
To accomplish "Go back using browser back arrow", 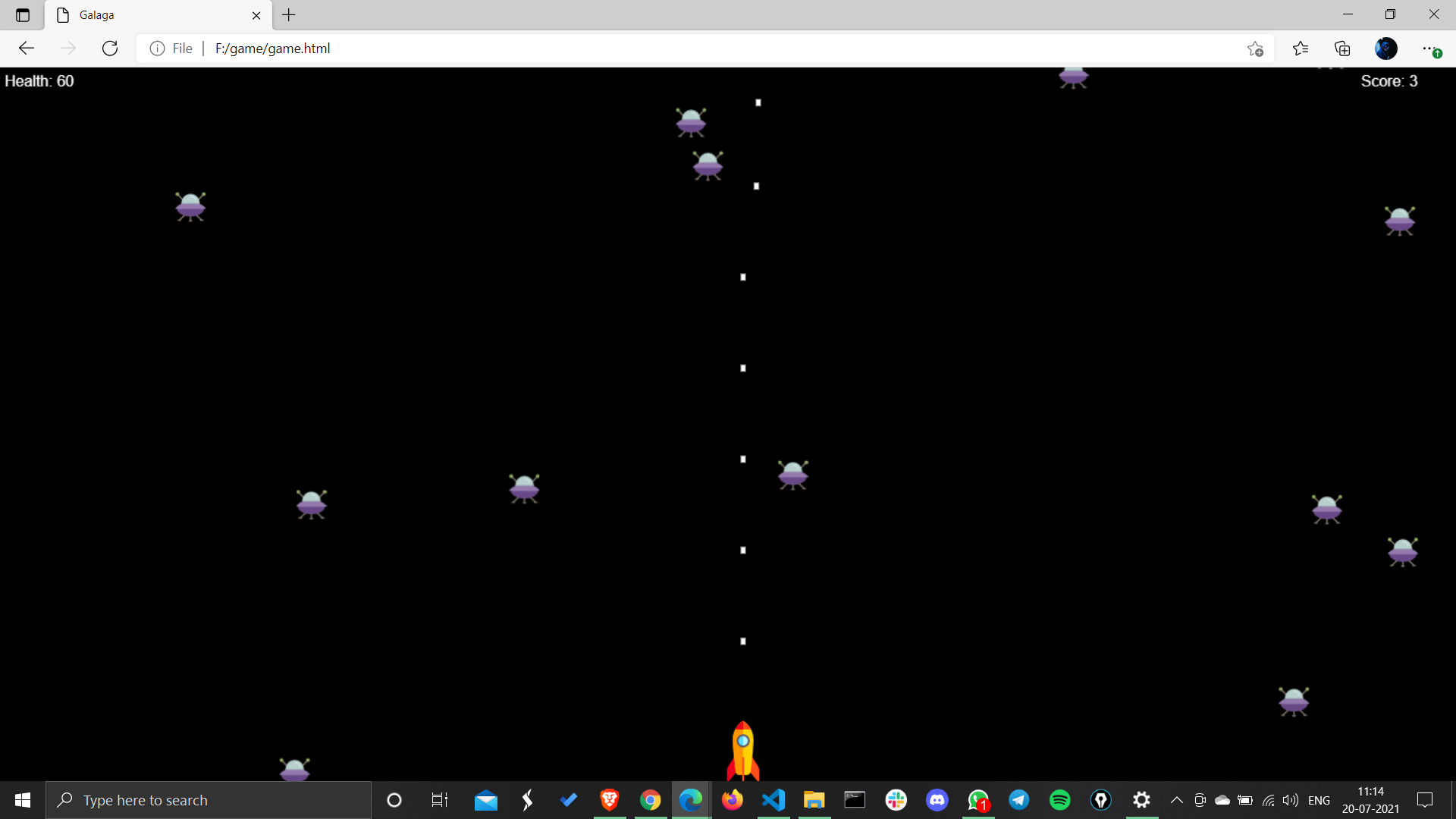I will point(27,49).
